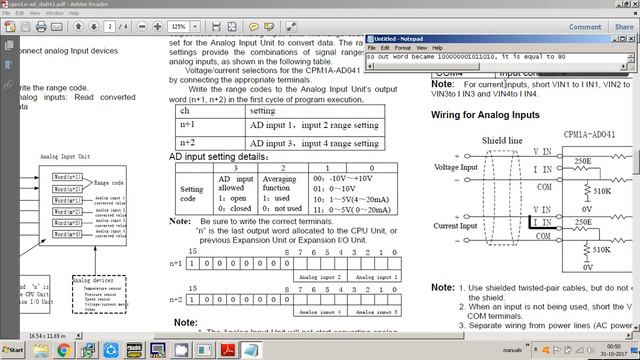
Task: Open the Page Thumbnails panel icon
Action: pos(9,45)
